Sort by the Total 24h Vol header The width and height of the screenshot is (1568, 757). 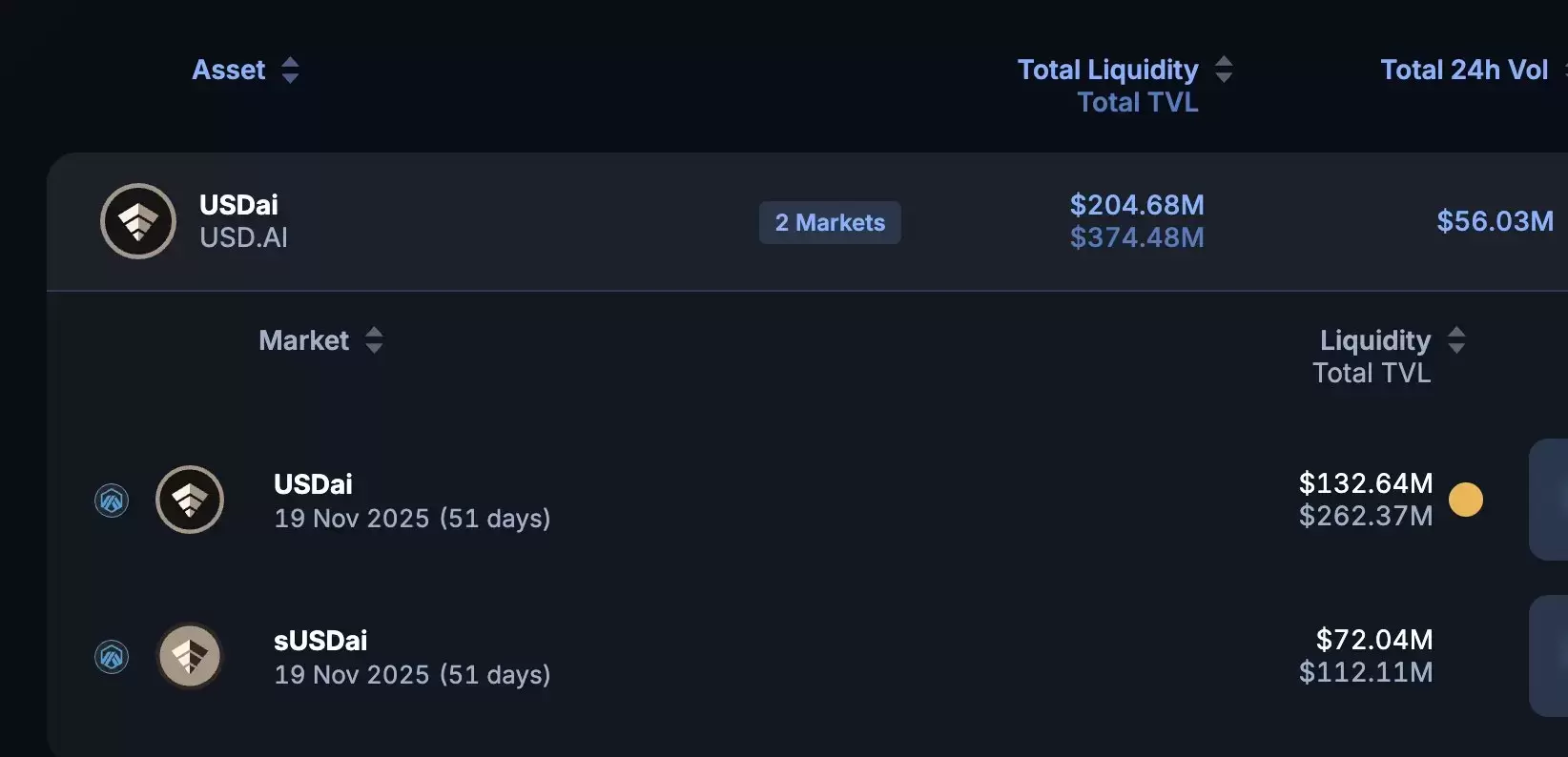click(x=1464, y=70)
